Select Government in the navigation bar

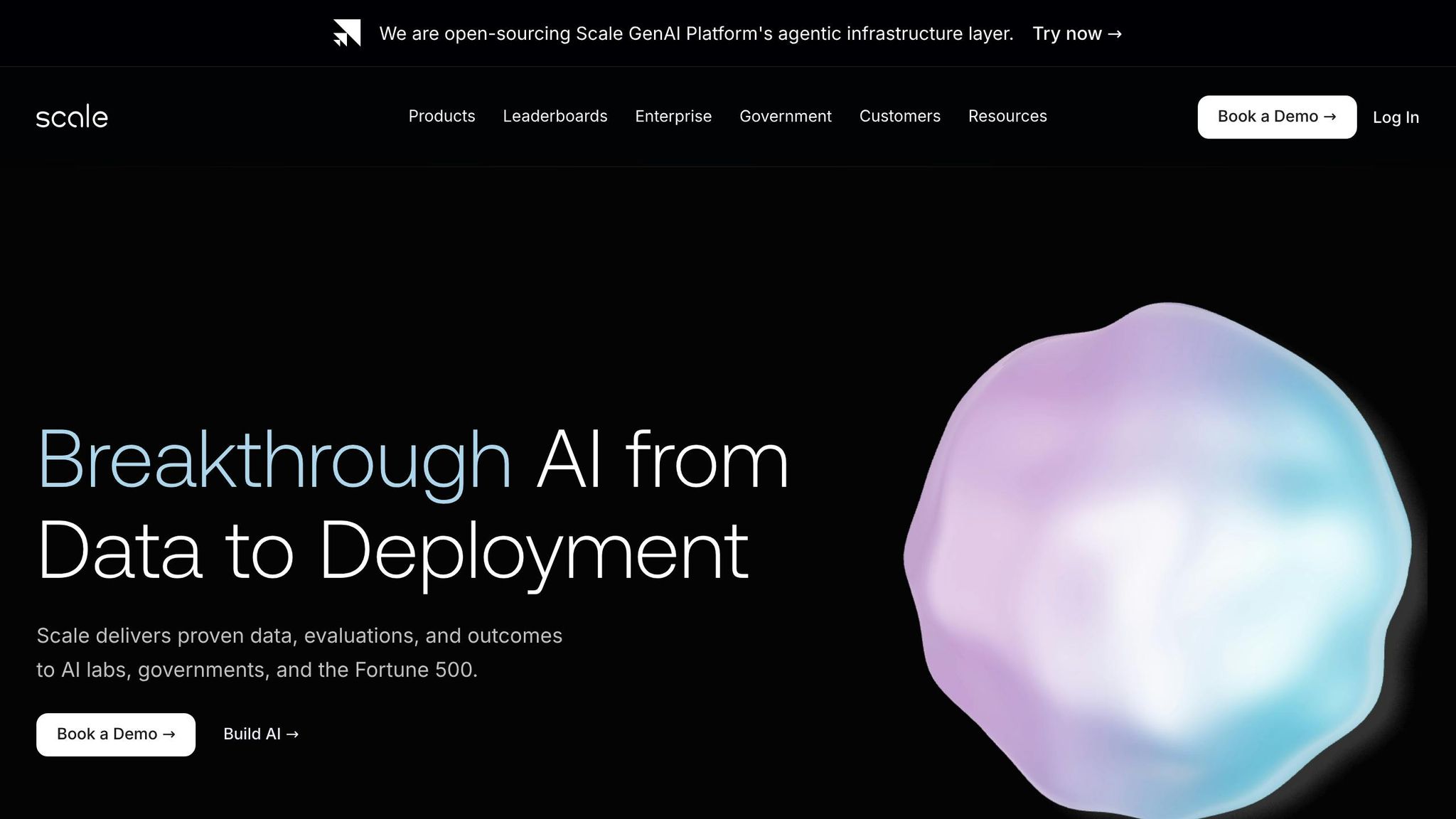point(786,116)
